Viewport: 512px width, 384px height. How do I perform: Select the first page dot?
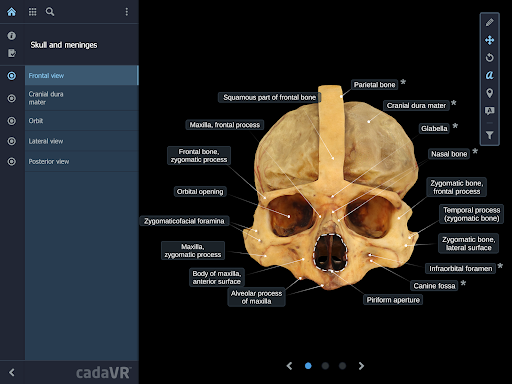click(308, 366)
